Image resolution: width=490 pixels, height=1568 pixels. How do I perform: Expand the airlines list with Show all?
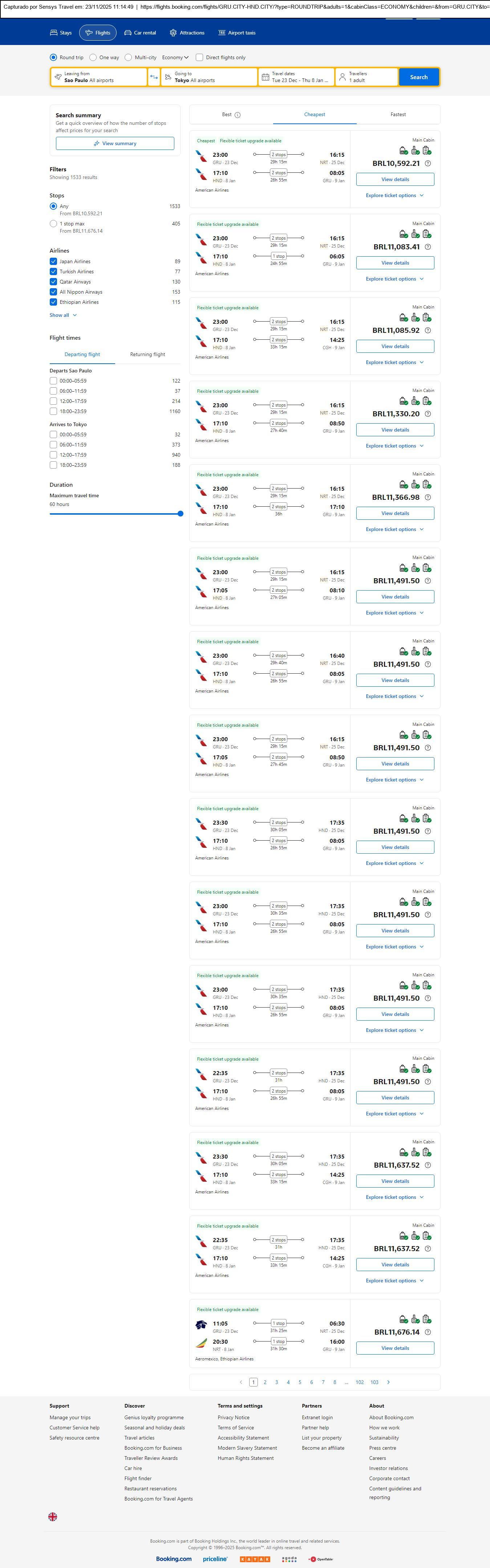(63, 315)
